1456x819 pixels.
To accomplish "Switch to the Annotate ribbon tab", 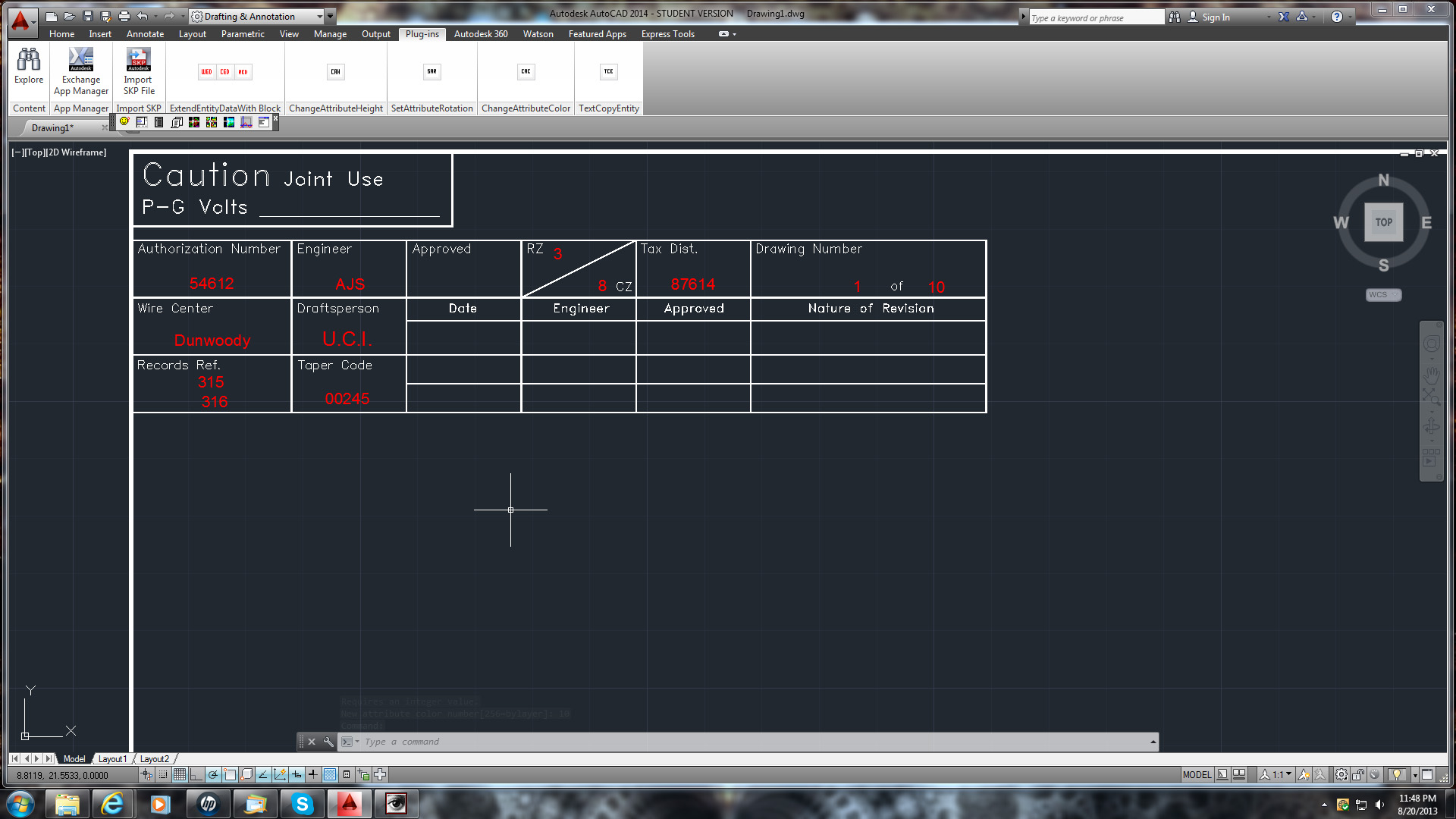I will pos(145,34).
